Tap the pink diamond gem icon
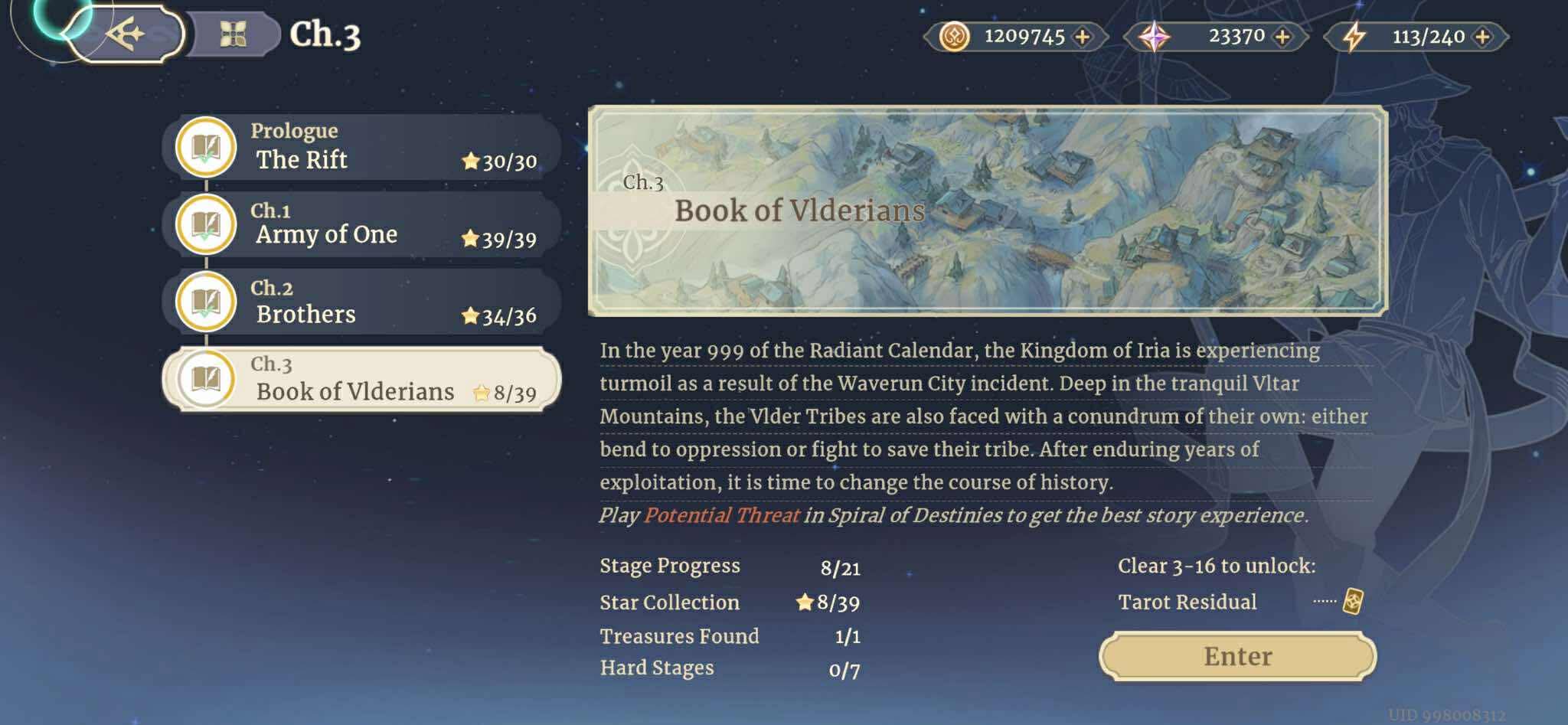1568x725 pixels. [x=1154, y=36]
